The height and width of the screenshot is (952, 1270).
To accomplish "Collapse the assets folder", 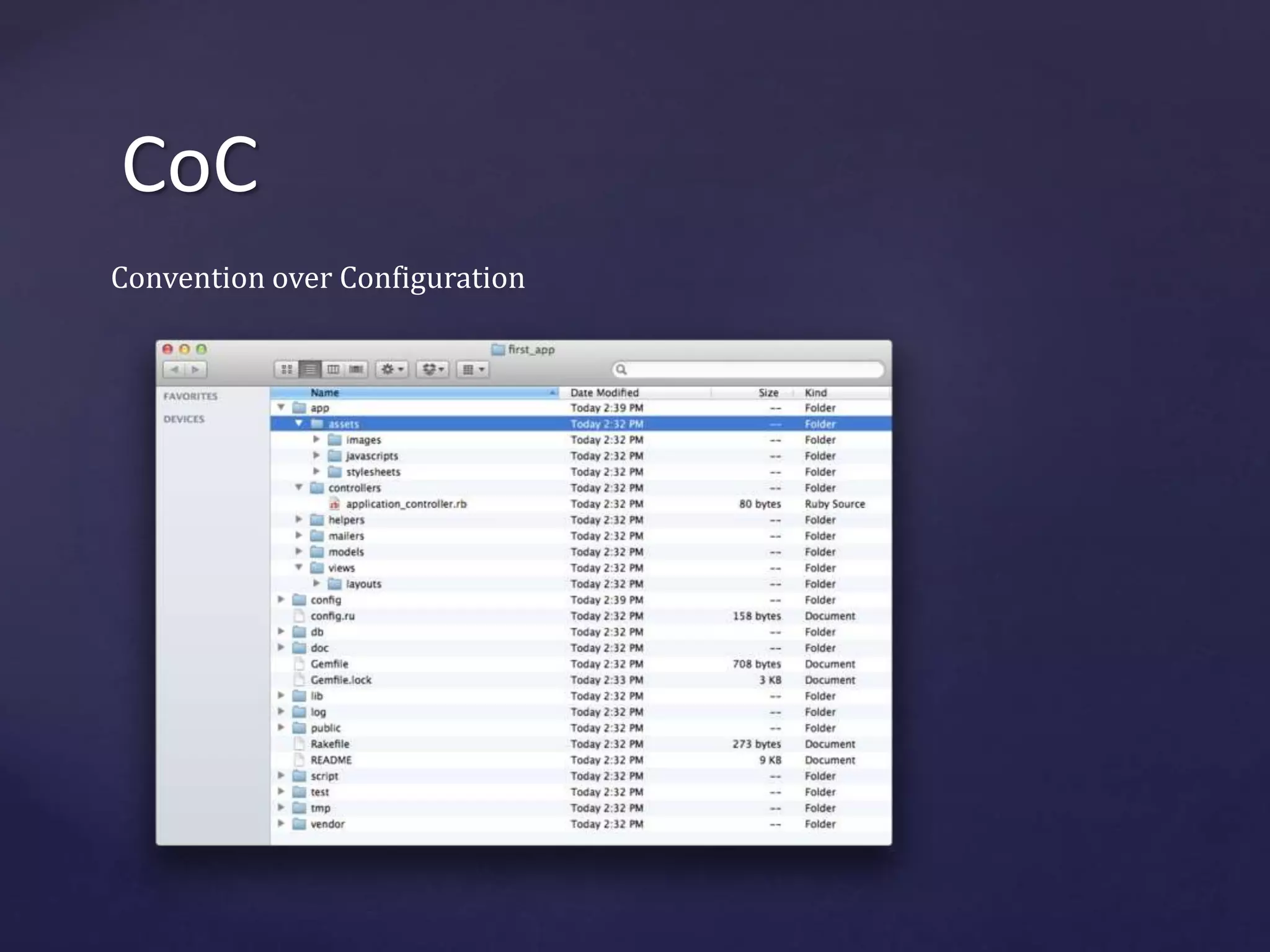I will click(299, 423).
